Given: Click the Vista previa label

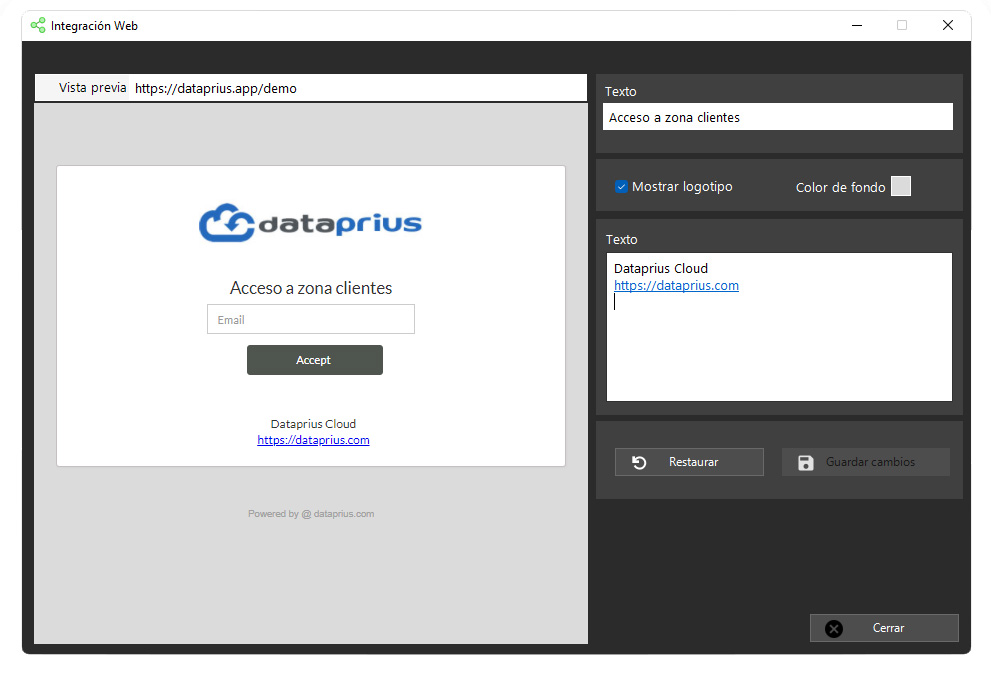Looking at the screenshot, I should coord(93,88).
